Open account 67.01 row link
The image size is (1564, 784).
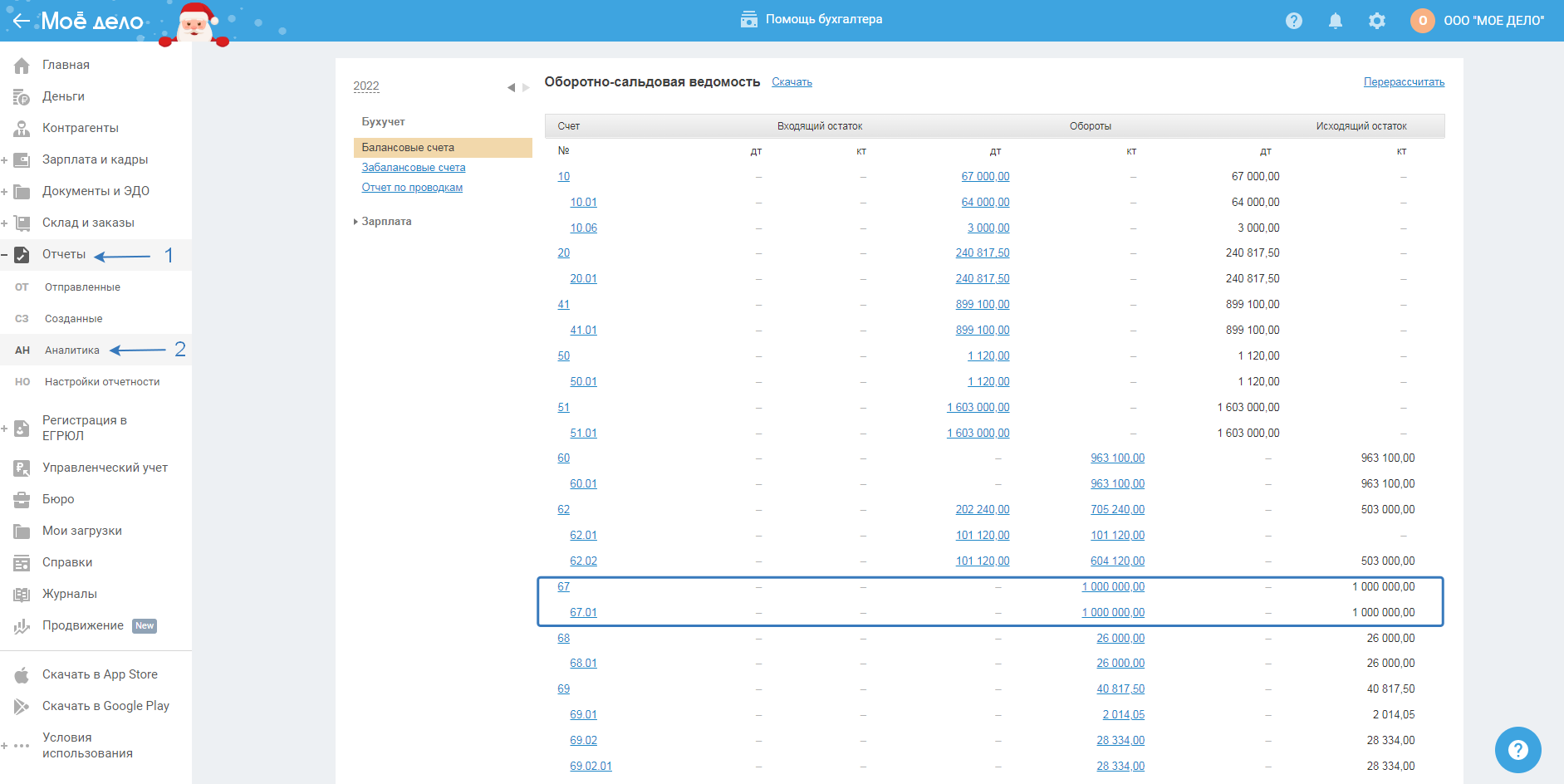583,613
